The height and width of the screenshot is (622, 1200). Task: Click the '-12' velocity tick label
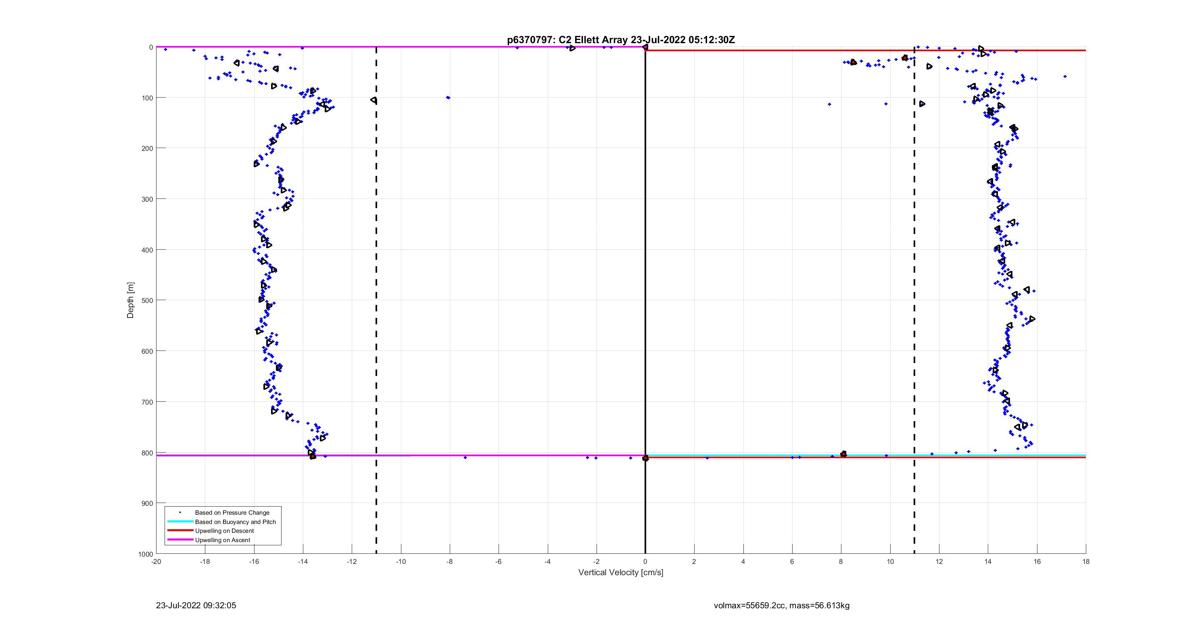tap(352, 561)
